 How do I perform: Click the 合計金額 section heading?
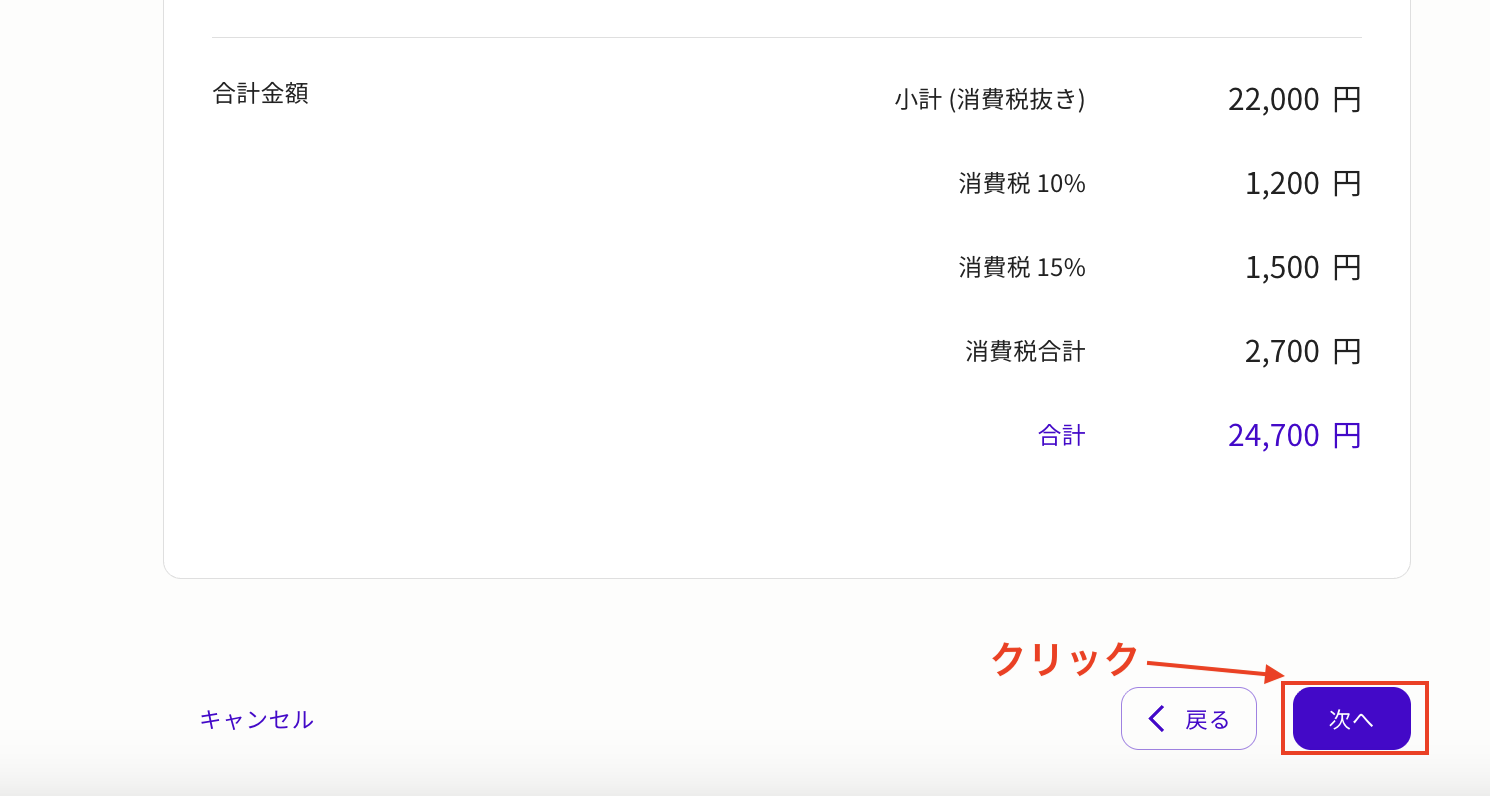tap(259, 93)
